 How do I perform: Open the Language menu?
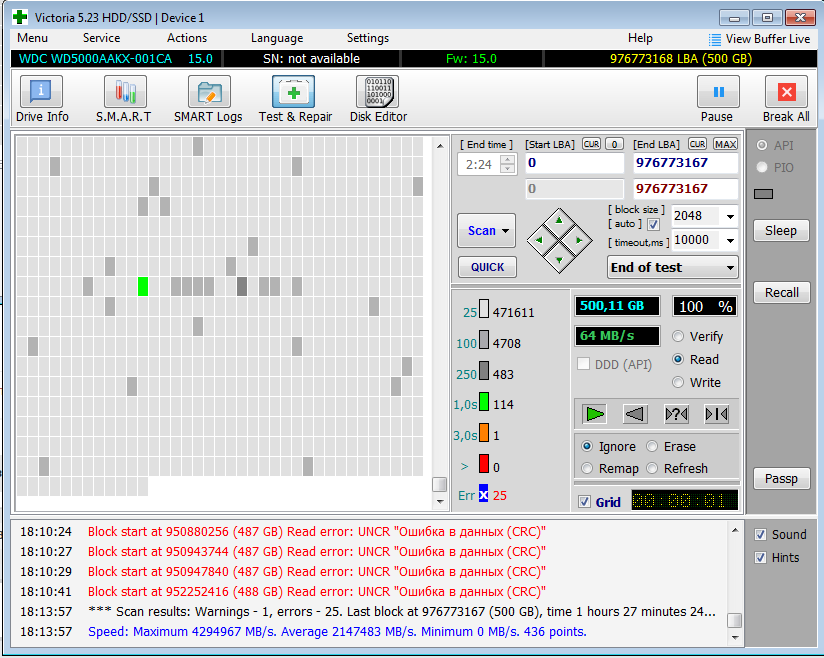pos(276,37)
